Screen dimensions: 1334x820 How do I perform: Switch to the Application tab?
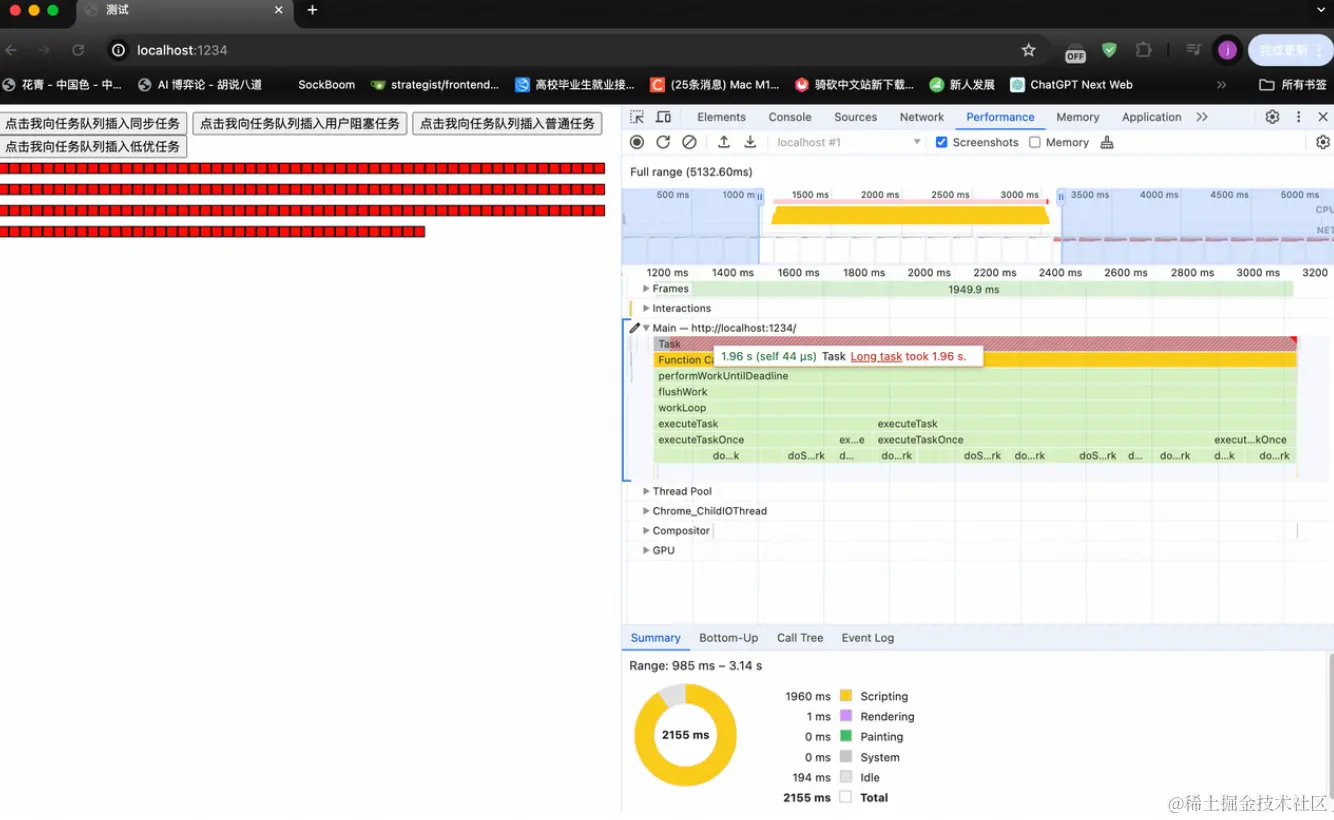(x=1151, y=117)
